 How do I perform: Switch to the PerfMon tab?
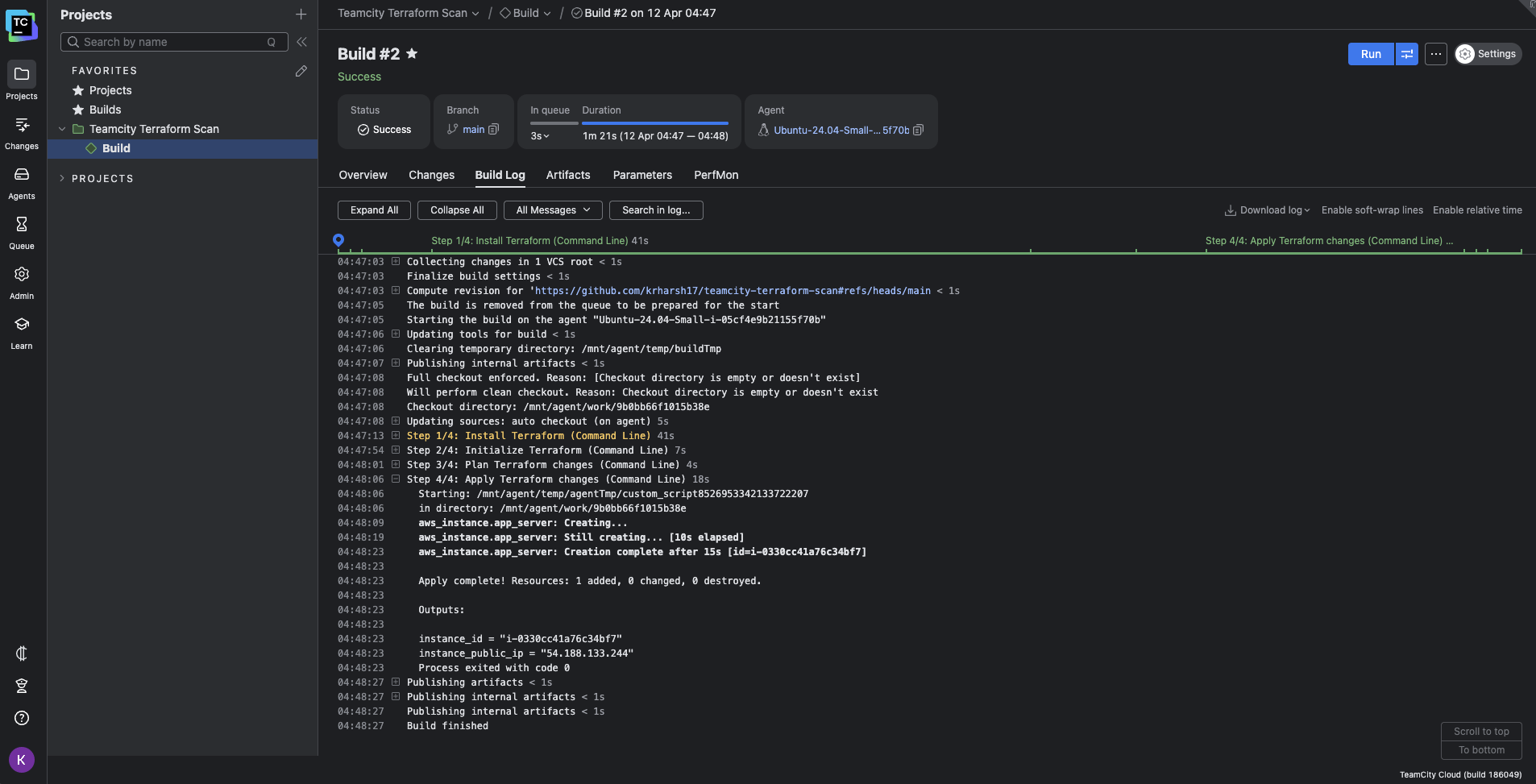(716, 175)
